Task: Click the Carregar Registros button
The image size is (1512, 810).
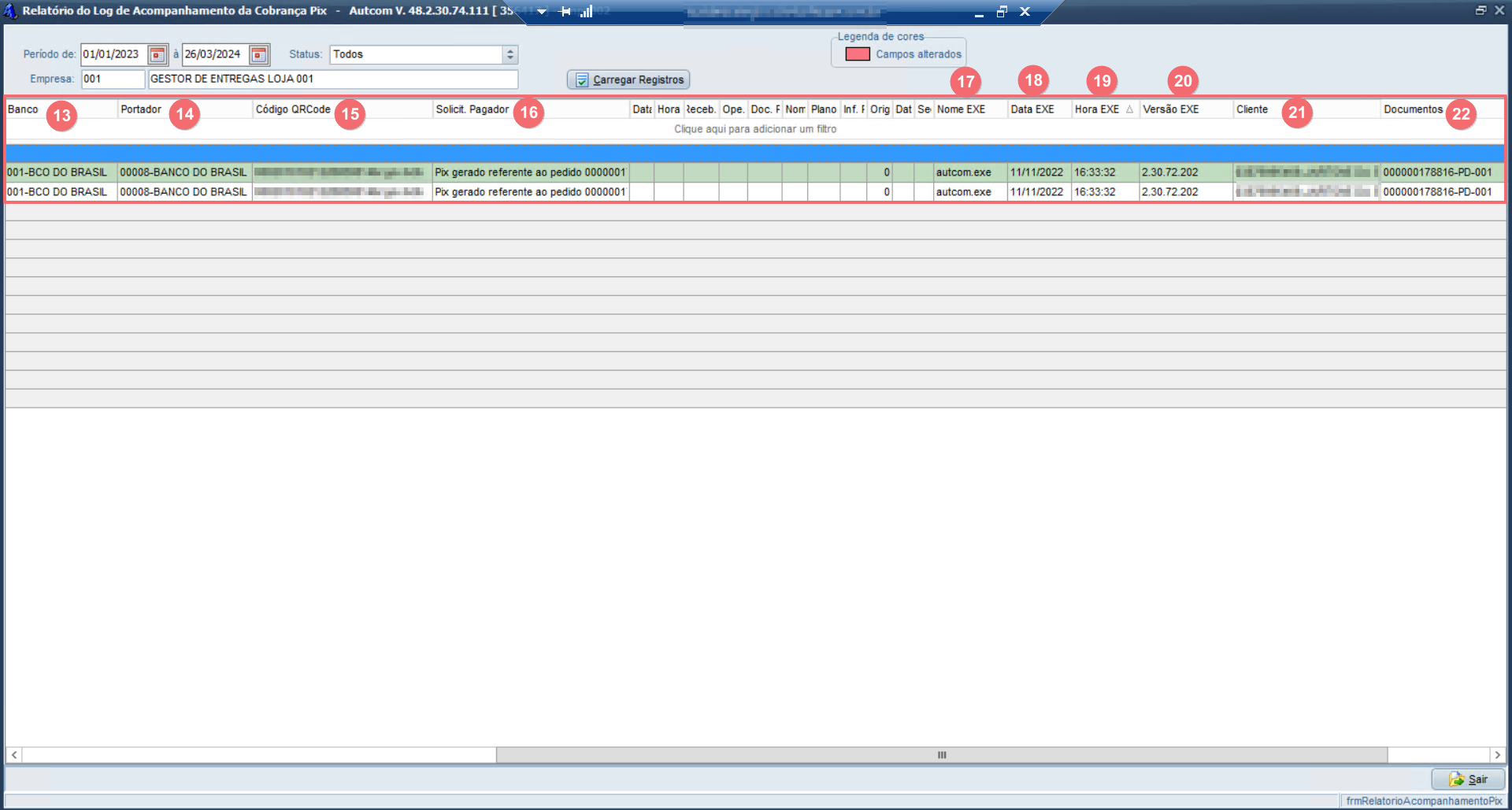Action: click(628, 80)
